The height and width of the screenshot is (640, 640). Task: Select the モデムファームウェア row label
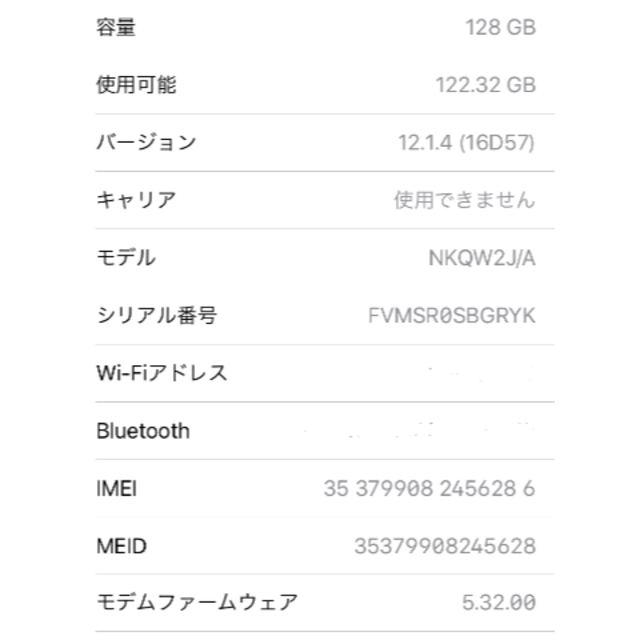coord(197,603)
